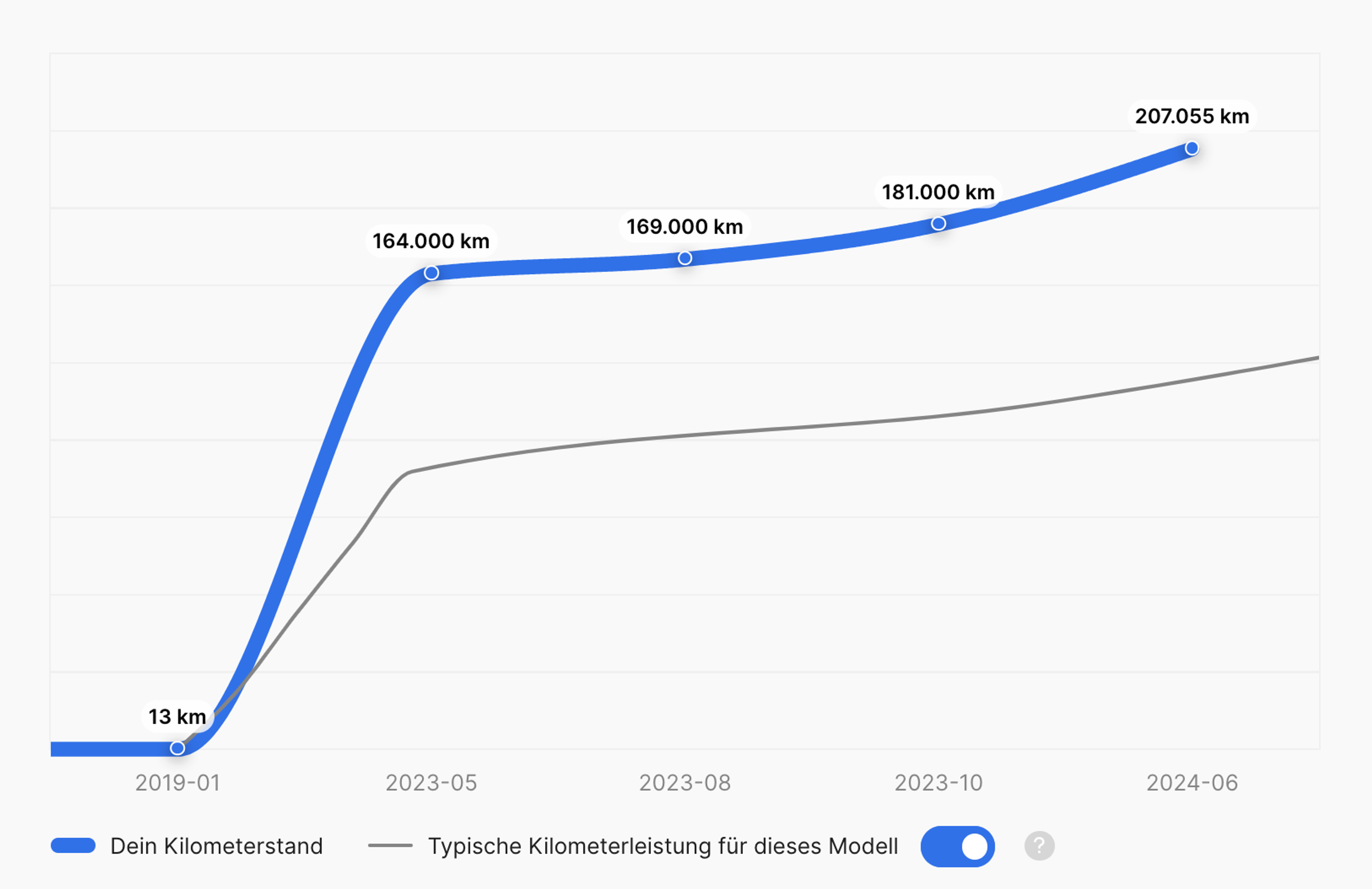The width and height of the screenshot is (1372, 889).
Task: Click the 181.000 km label
Action: pyautogui.click(x=939, y=192)
